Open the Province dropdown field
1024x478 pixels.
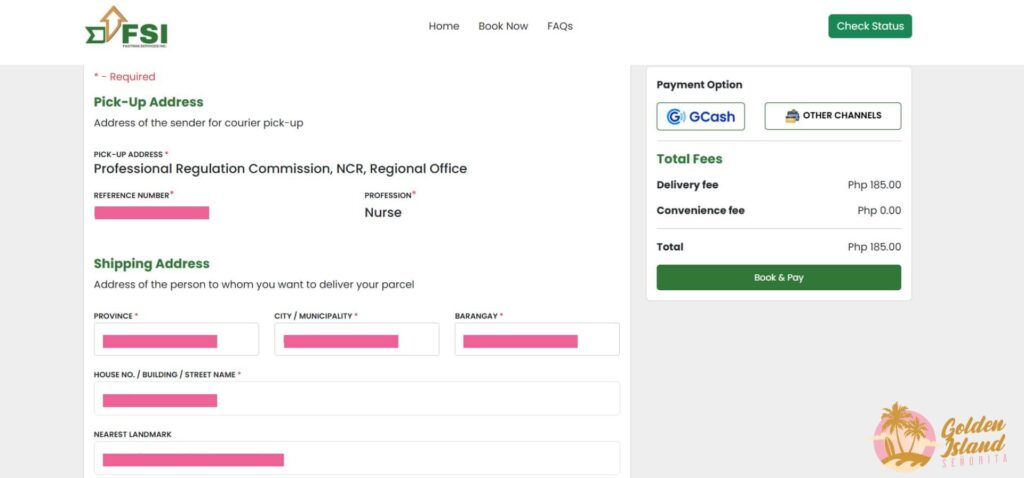point(176,340)
